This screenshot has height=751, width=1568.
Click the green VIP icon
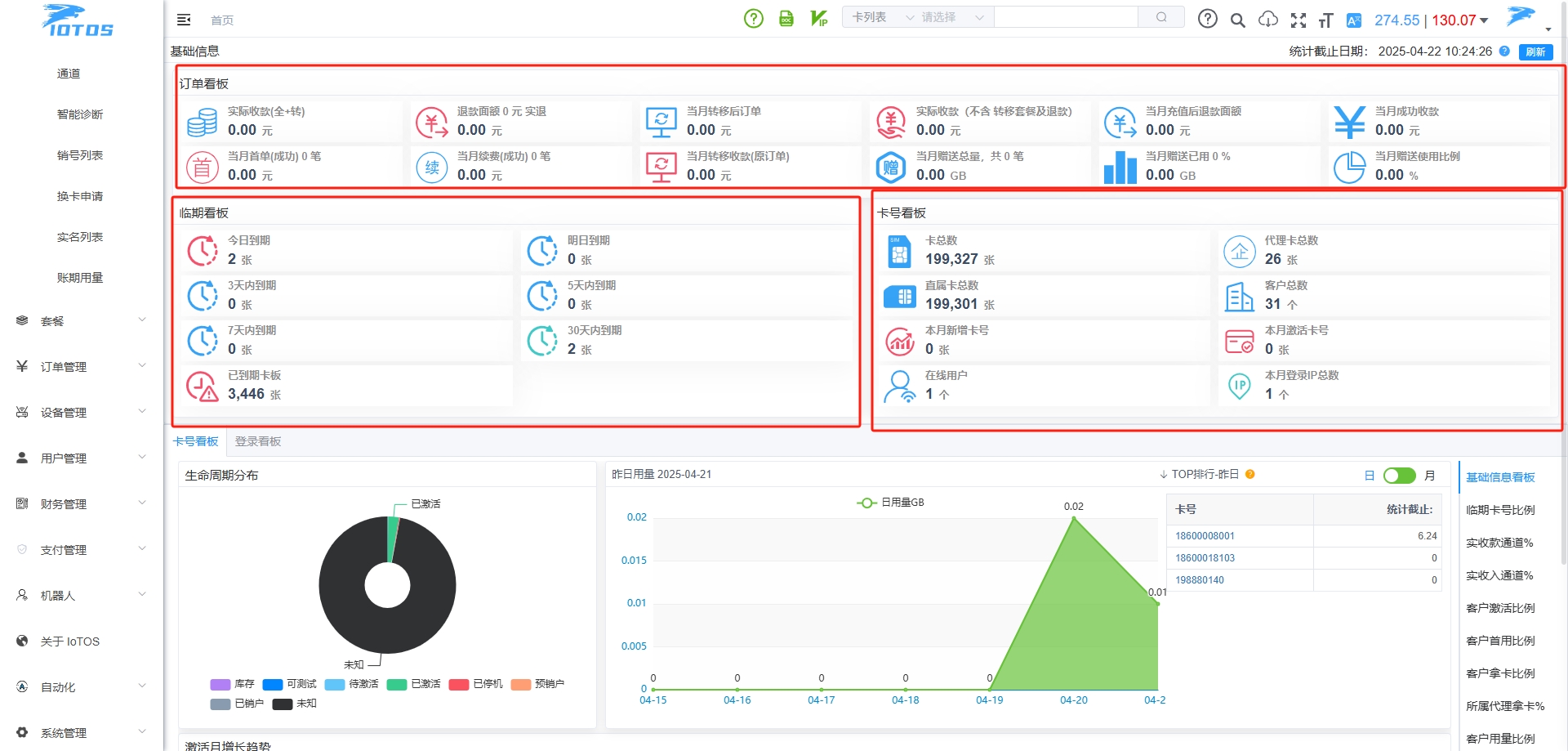[x=819, y=18]
